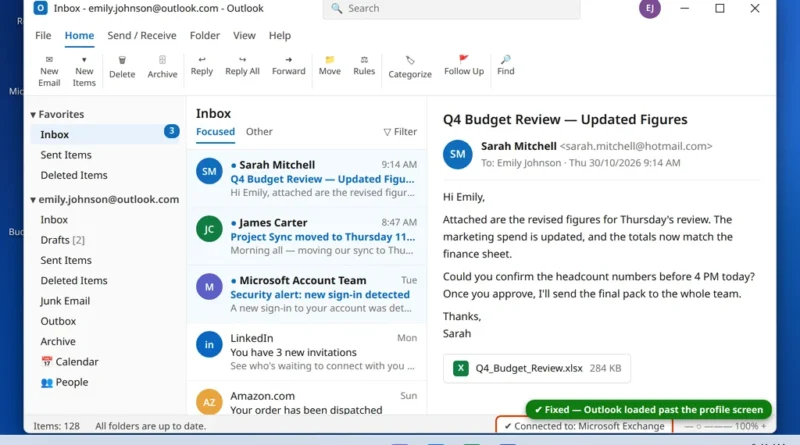This screenshot has height=445, width=800.
Task: Open People from the folder pane
Action: [64, 382]
